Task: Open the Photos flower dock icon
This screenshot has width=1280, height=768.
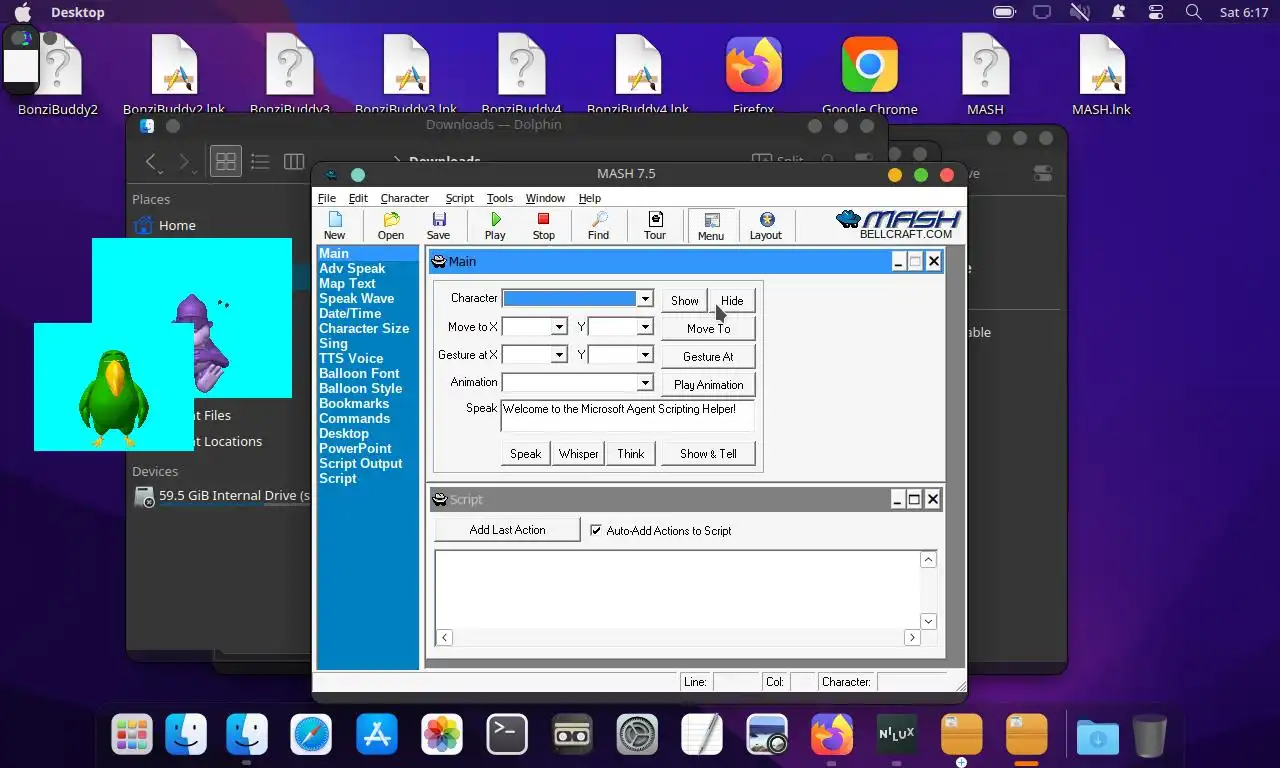Action: coord(442,735)
